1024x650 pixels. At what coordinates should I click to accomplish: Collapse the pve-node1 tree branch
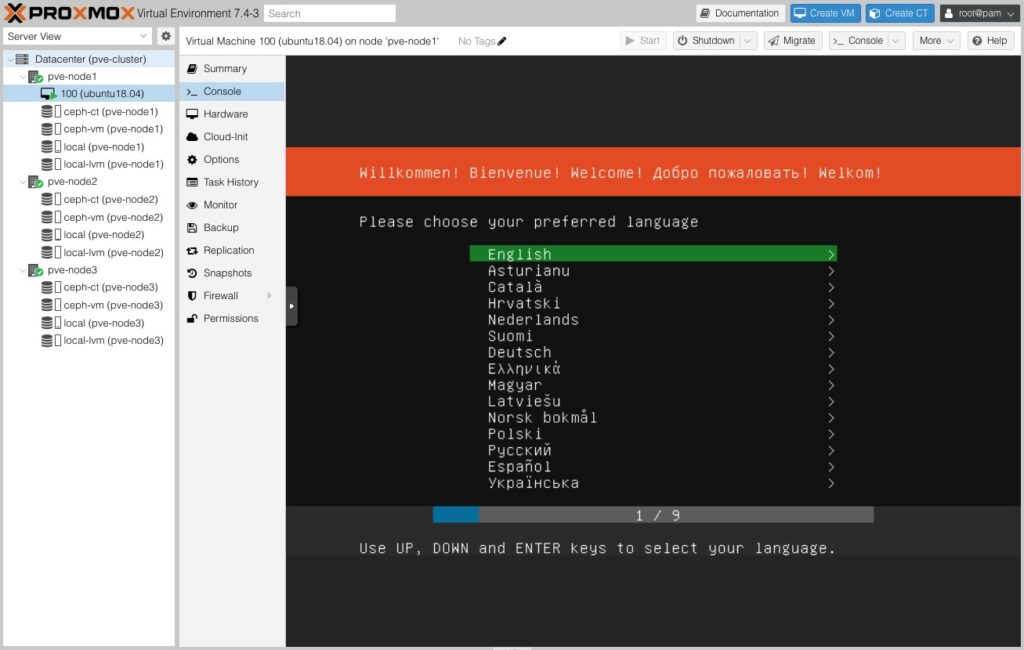[x=23, y=76]
